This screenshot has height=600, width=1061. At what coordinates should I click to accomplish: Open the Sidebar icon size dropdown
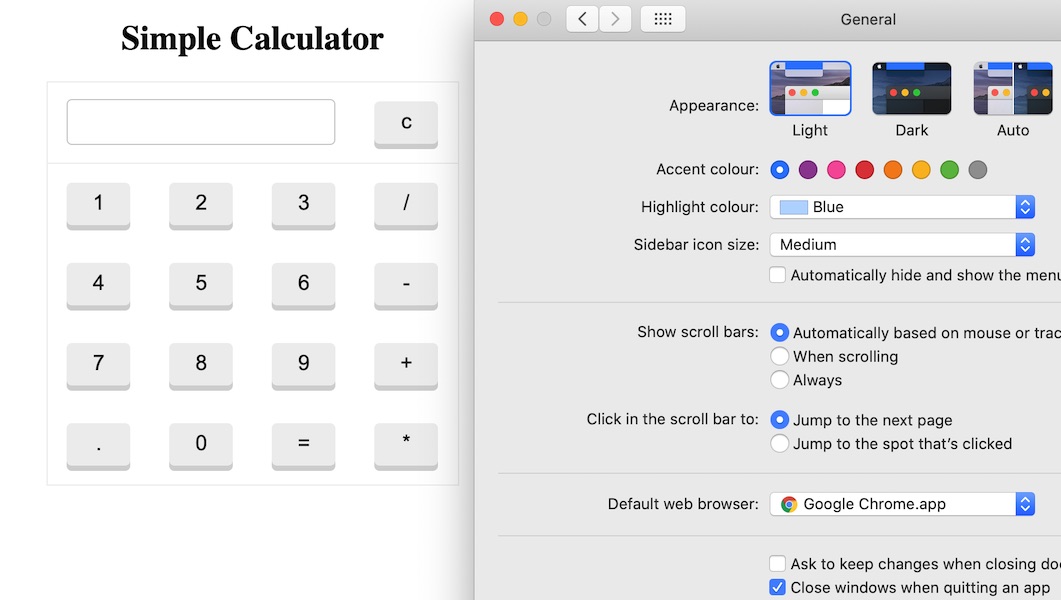(902, 245)
